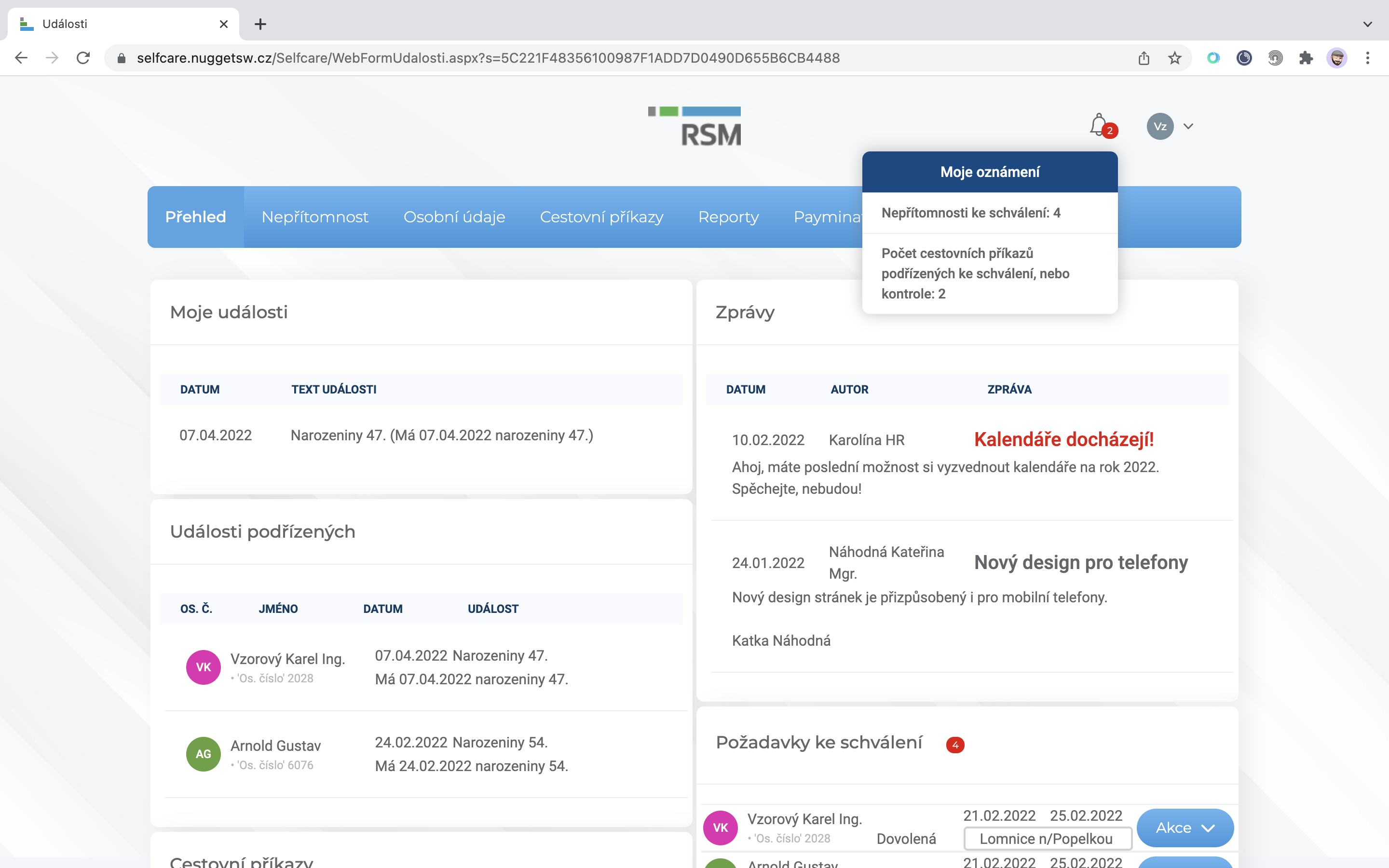Screen dimensions: 1389x868
Task: Click the Moje oznámení header
Action: [x=990, y=172]
